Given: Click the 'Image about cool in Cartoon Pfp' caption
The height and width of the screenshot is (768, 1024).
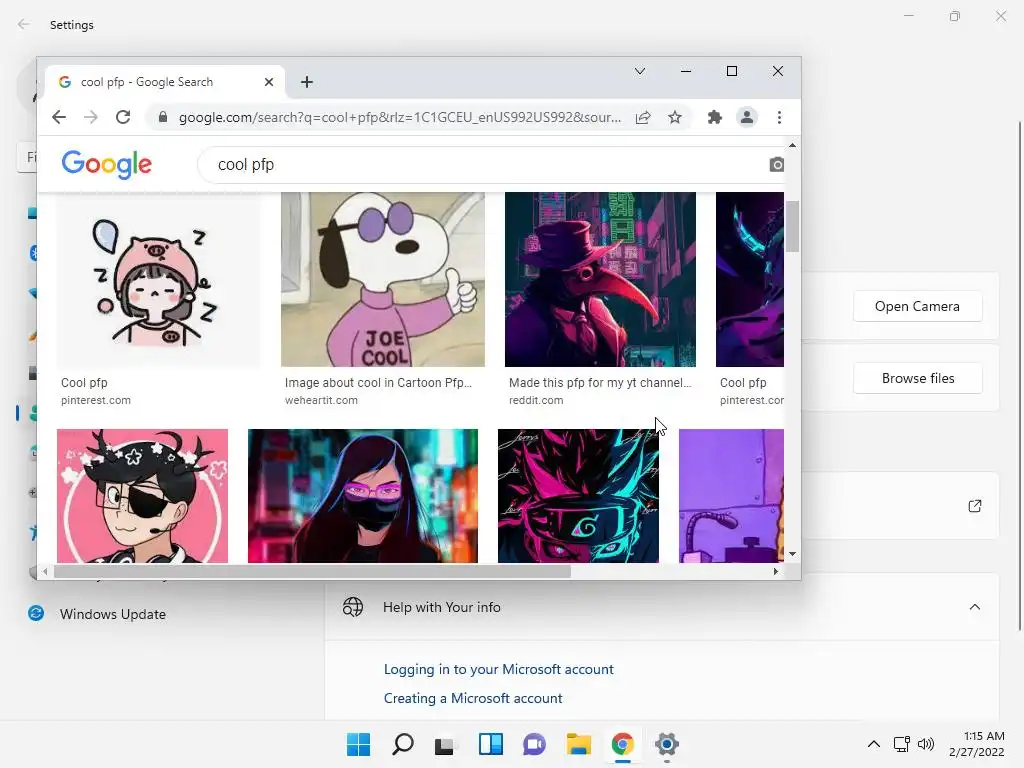Looking at the screenshot, I should coord(378,383).
